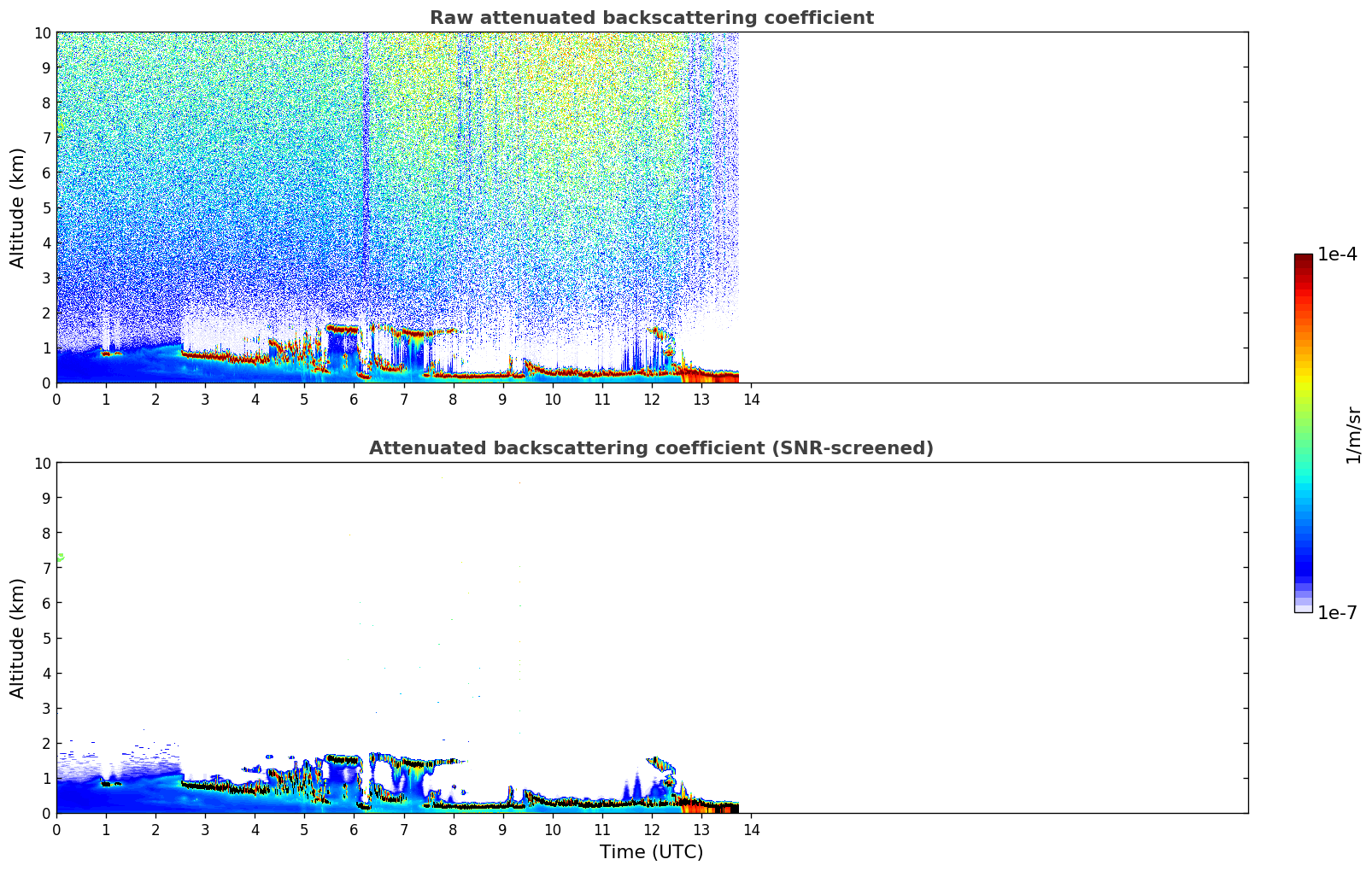Viewport: 1372px width, 871px height.
Task: Click the bottom plot's 'Altitude (km)' label
Action: [18, 638]
